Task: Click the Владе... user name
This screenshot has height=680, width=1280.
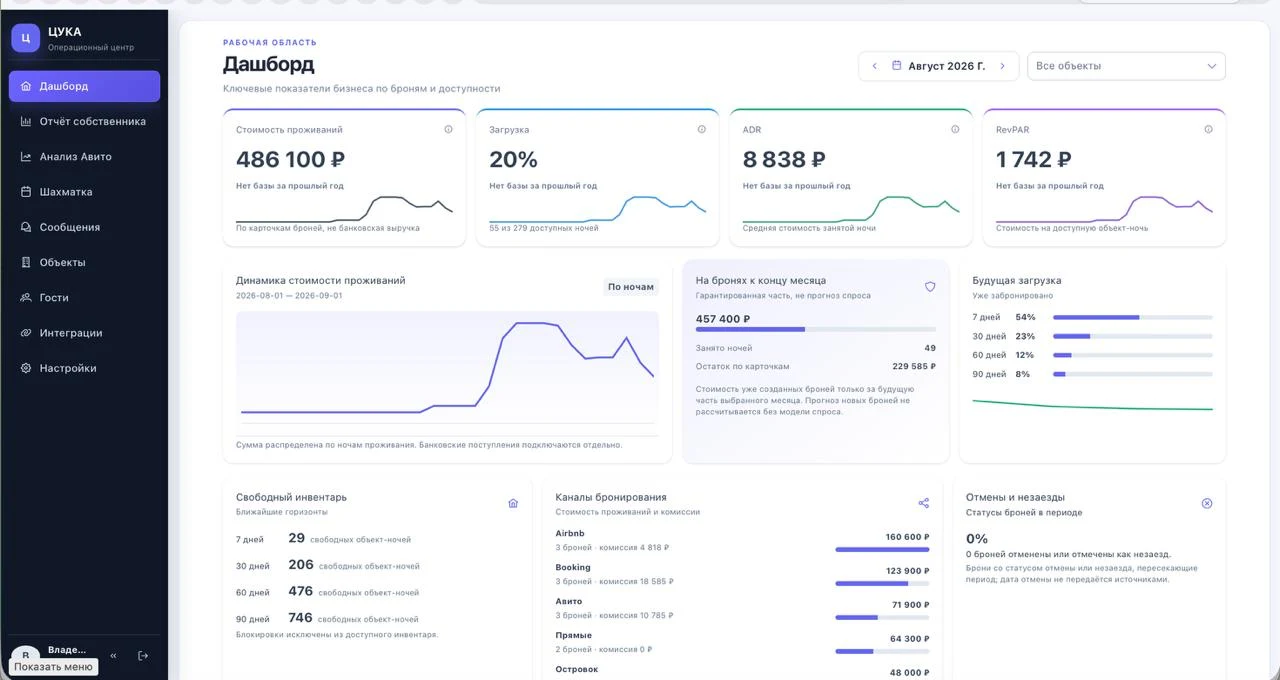Action: click(x=67, y=650)
